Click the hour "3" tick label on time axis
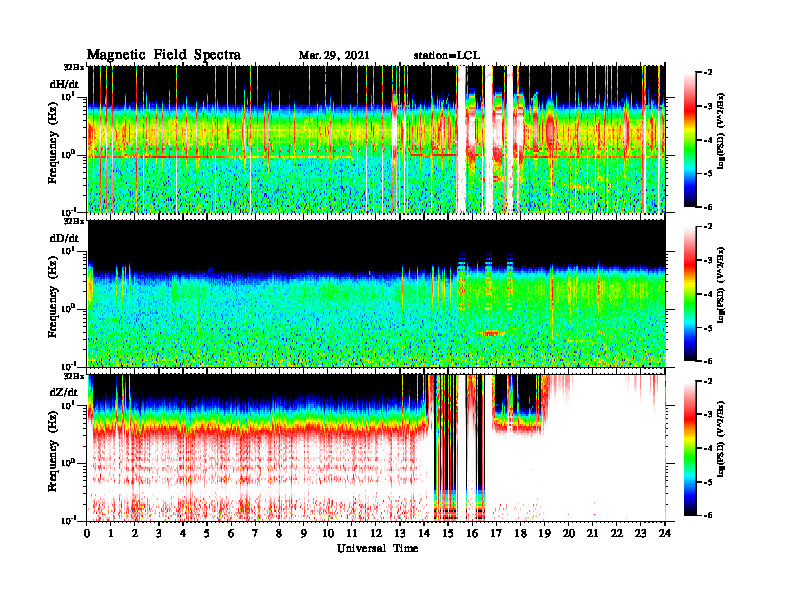 point(159,534)
